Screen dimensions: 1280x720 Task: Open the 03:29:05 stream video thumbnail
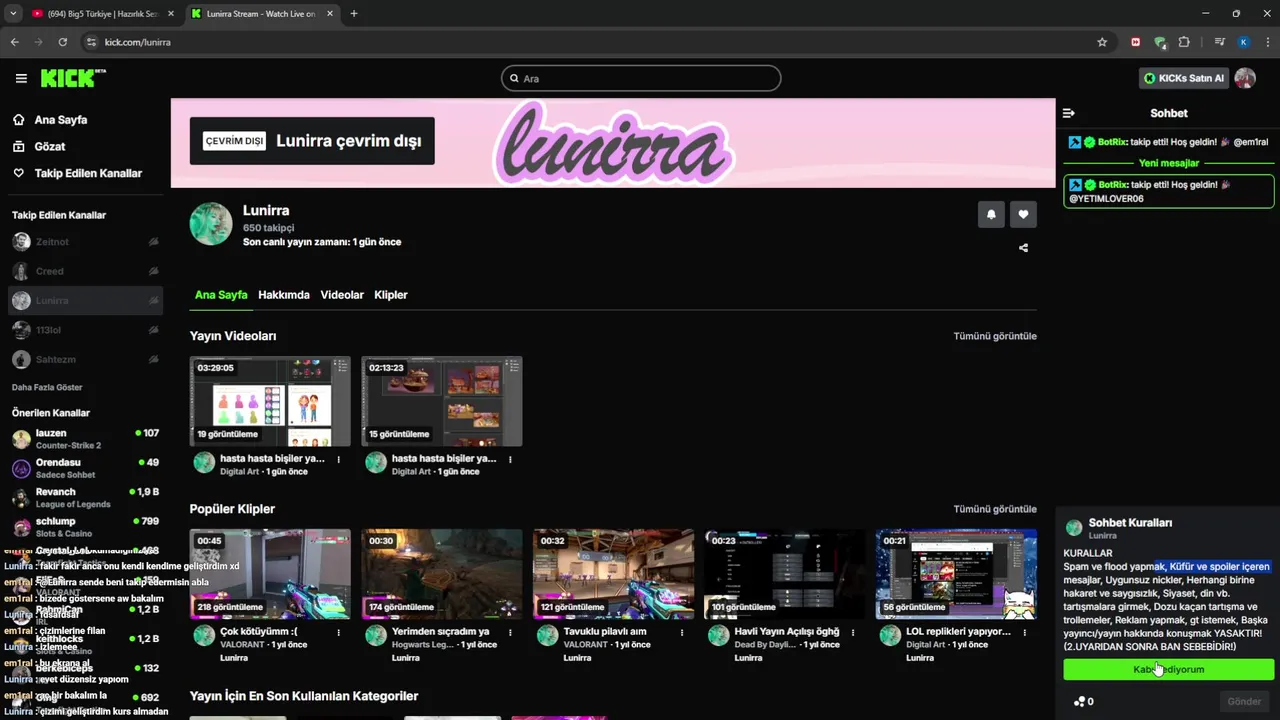270,401
